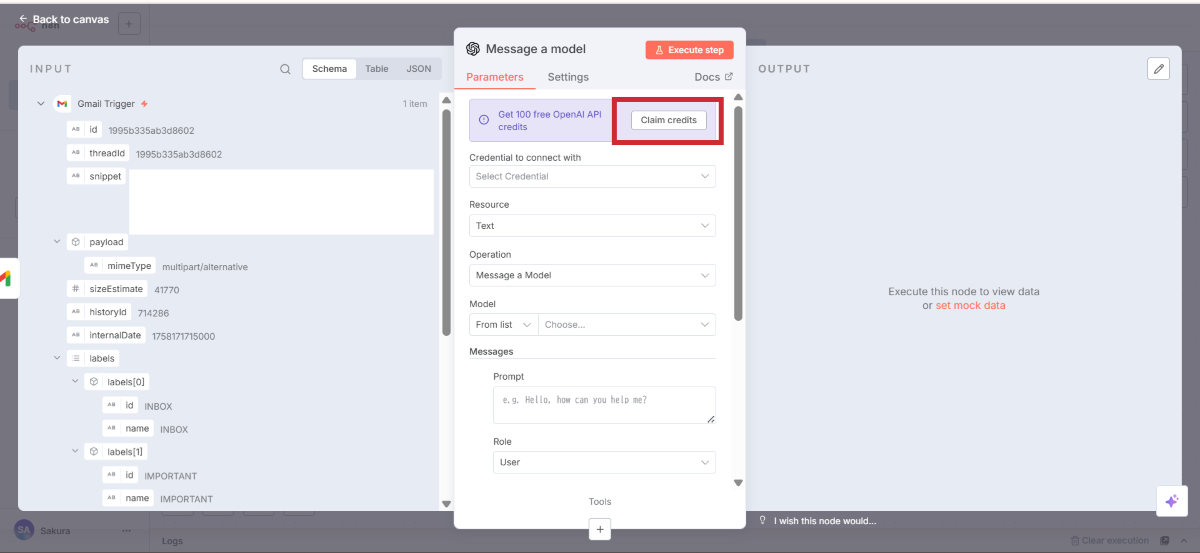Click the Gmail node icon on left edge
The height and width of the screenshot is (553, 1200).
5,279
